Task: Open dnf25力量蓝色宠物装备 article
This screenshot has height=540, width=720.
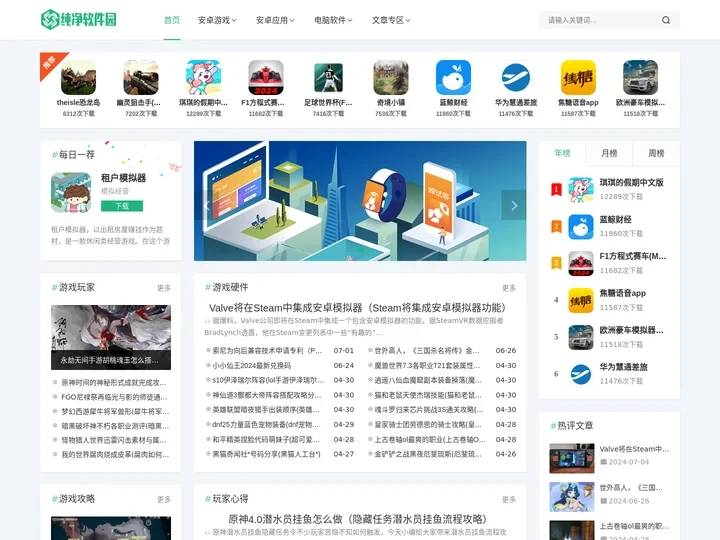Action: (x=265, y=425)
